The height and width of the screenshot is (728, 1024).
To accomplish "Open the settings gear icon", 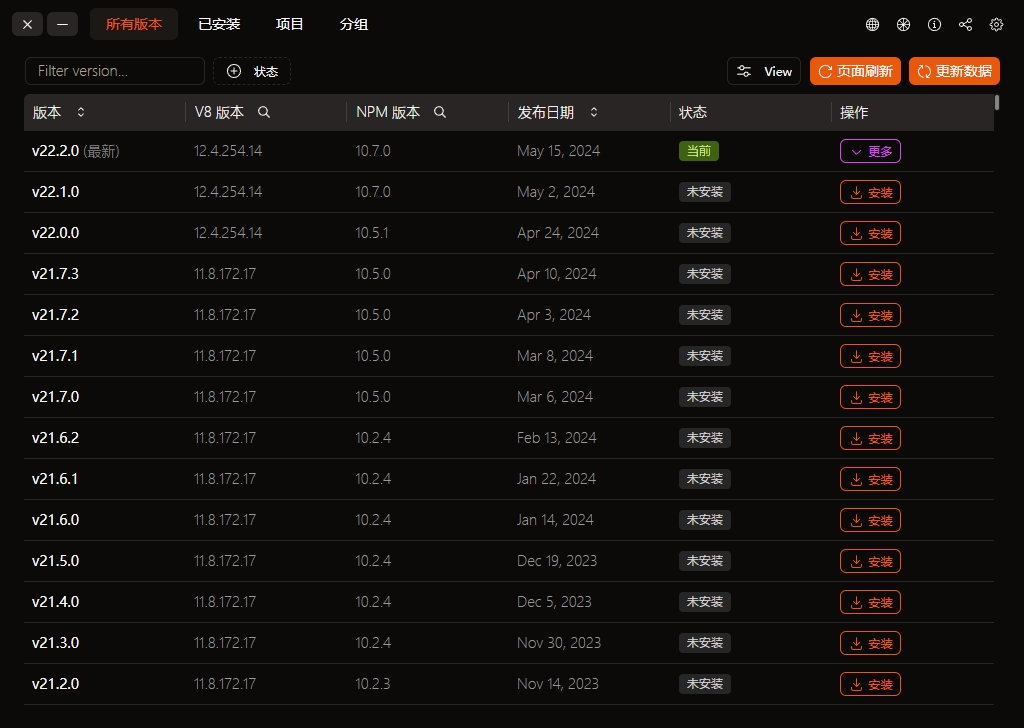I will click(x=996, y=24).
